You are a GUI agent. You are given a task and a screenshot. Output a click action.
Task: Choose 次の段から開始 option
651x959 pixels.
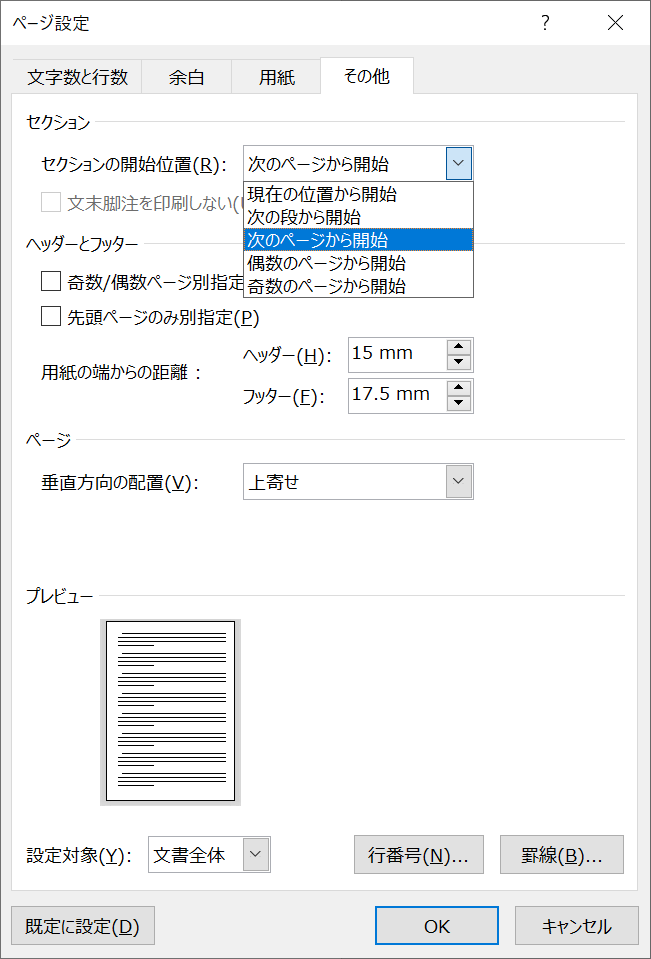pyautogui.click(x=359, y=217)
